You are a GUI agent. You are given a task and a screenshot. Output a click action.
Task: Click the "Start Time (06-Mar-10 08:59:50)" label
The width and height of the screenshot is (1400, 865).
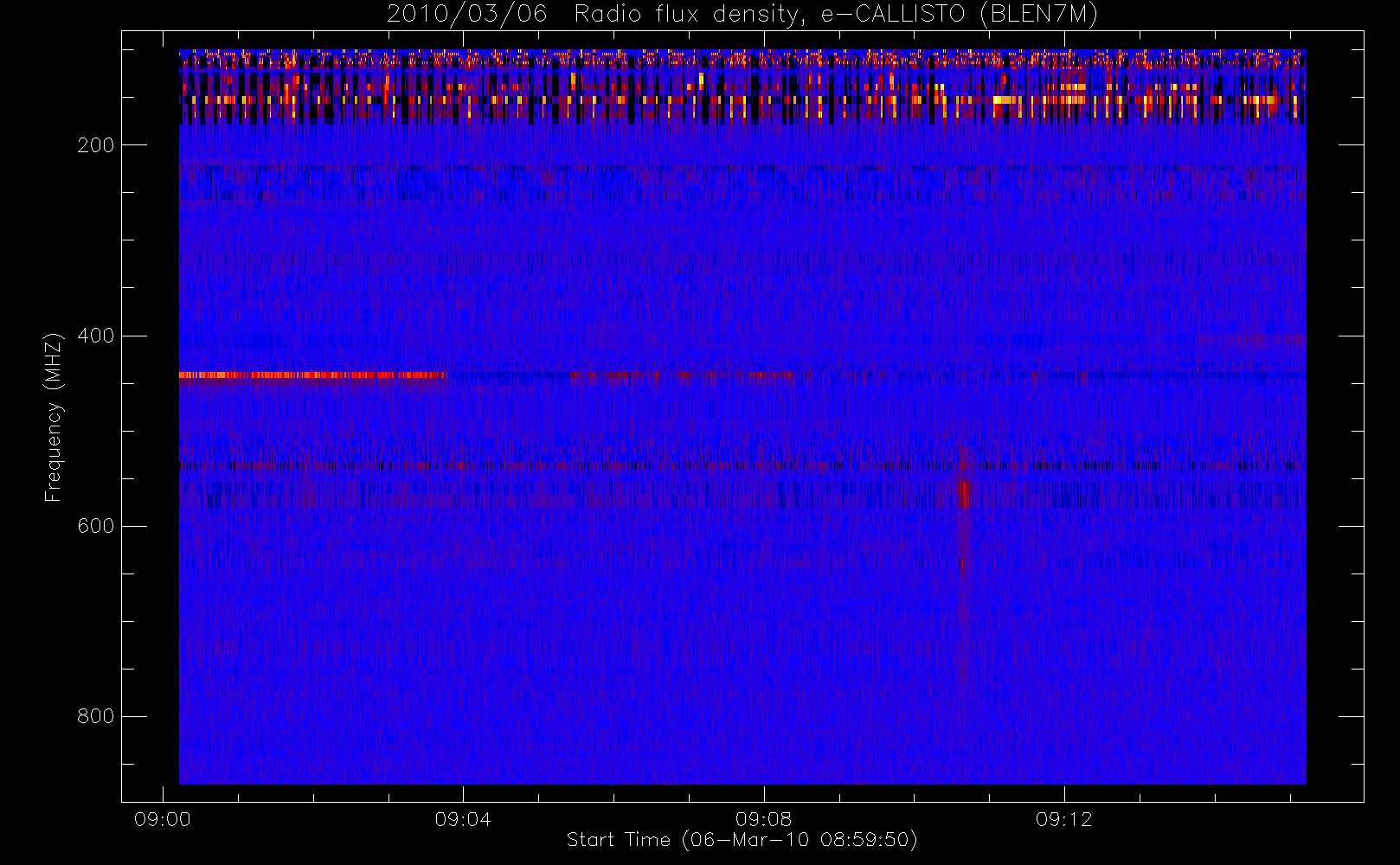point(742,840)
